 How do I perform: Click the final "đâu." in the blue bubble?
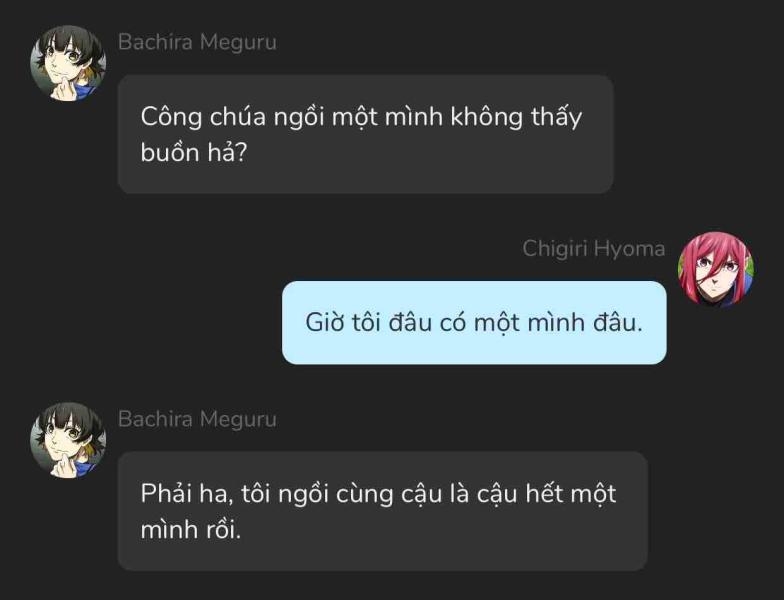618,322
